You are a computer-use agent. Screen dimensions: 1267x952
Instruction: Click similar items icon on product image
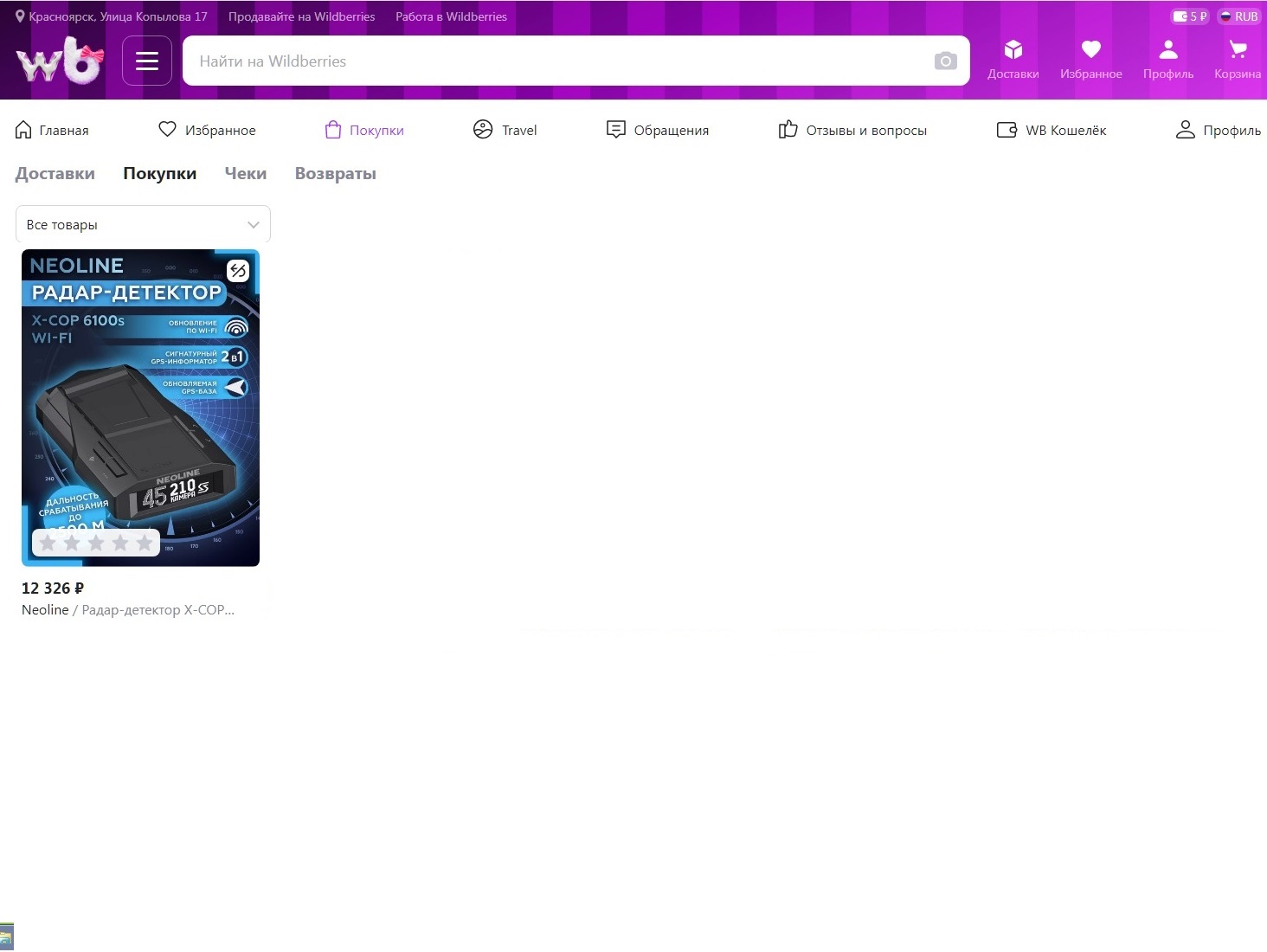coord(238,271)
